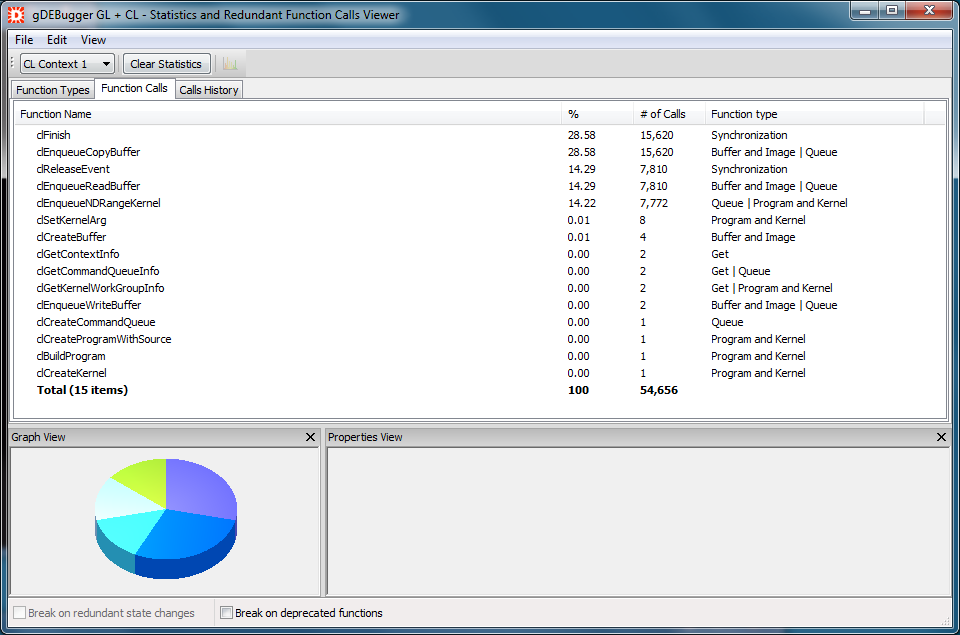Image resolution: width=960 pixels, height=635 pixels.
Task: Close the Properties View panel
Action: 941,438
